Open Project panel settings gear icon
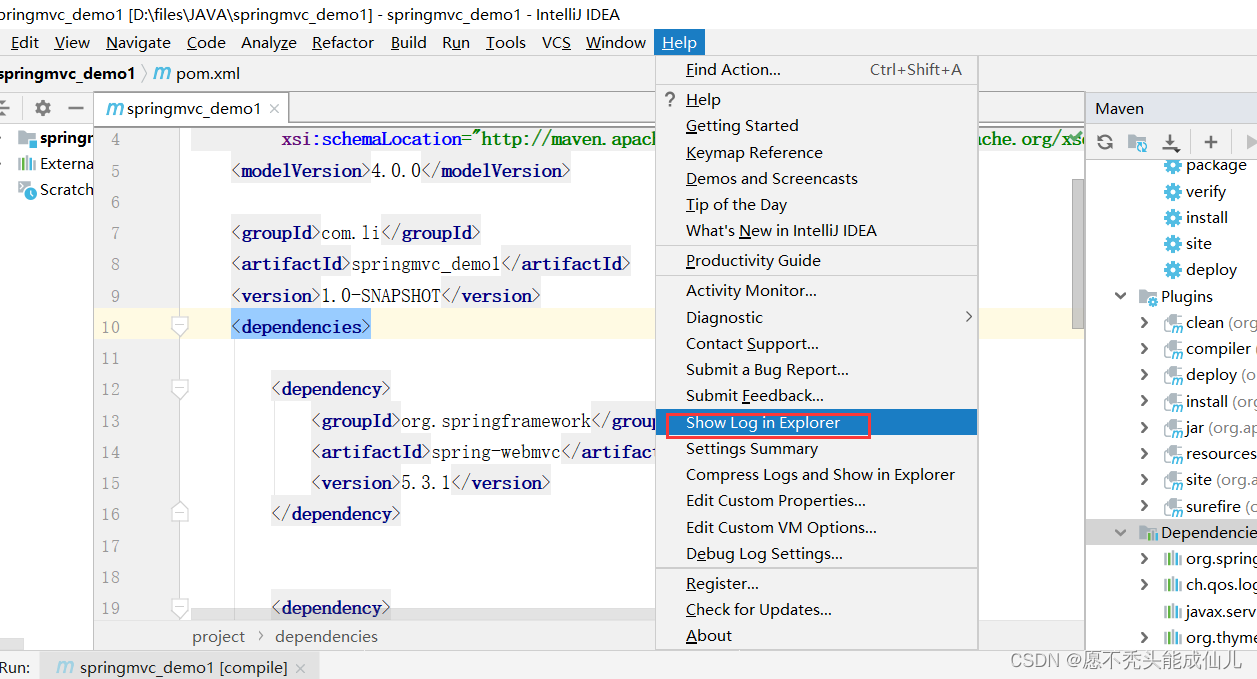1257x679 pixels. (42, 108)
